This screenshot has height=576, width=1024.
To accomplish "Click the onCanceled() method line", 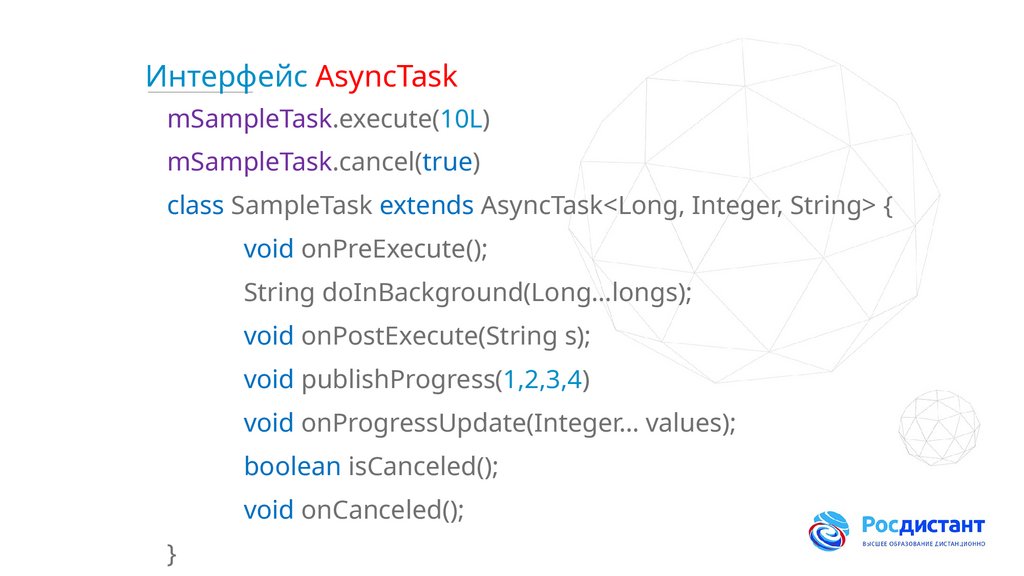I will click(x=354, y=510).
